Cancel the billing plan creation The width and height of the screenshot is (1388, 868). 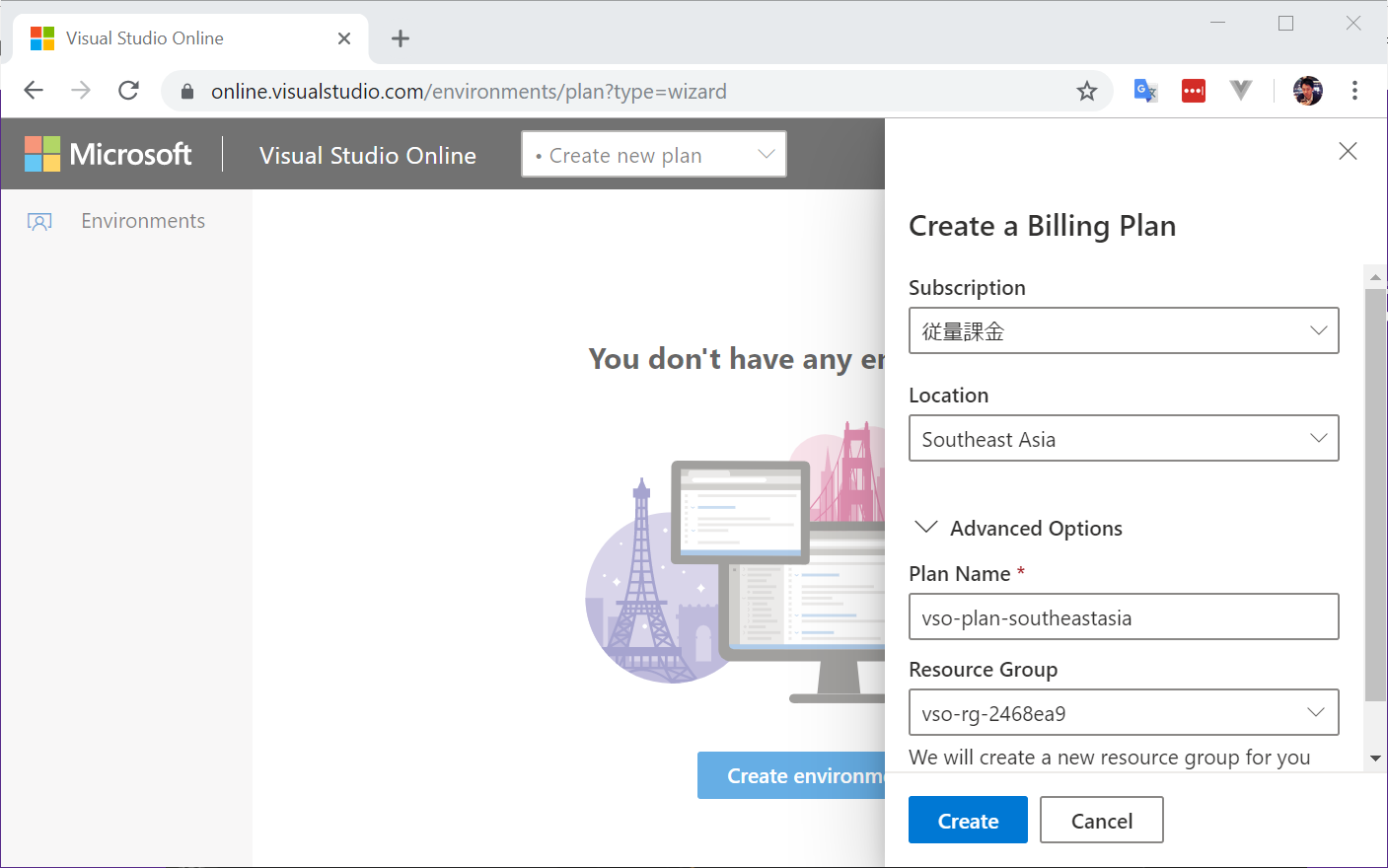click(1101, 820)
